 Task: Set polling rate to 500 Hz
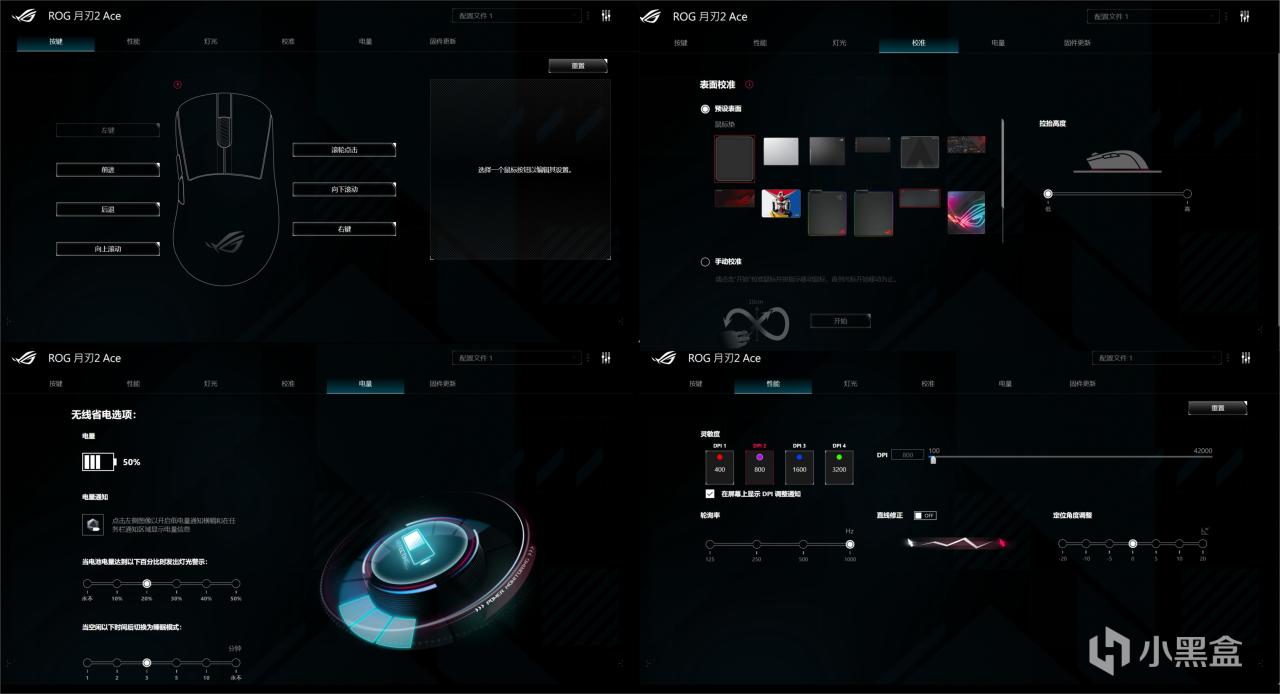click(803, 545)
